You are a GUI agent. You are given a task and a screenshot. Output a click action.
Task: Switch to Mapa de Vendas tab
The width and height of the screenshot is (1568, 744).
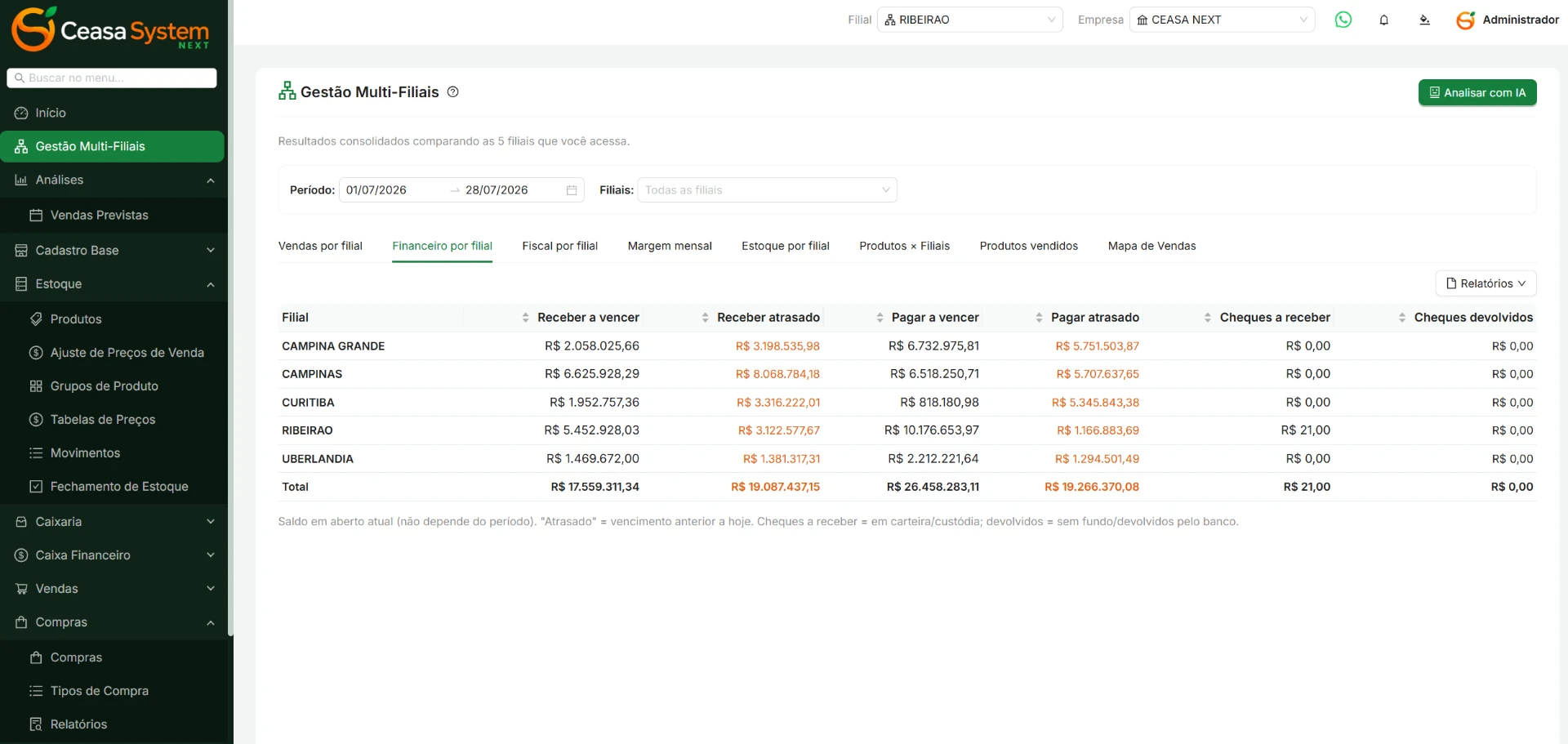point(1151,246)
